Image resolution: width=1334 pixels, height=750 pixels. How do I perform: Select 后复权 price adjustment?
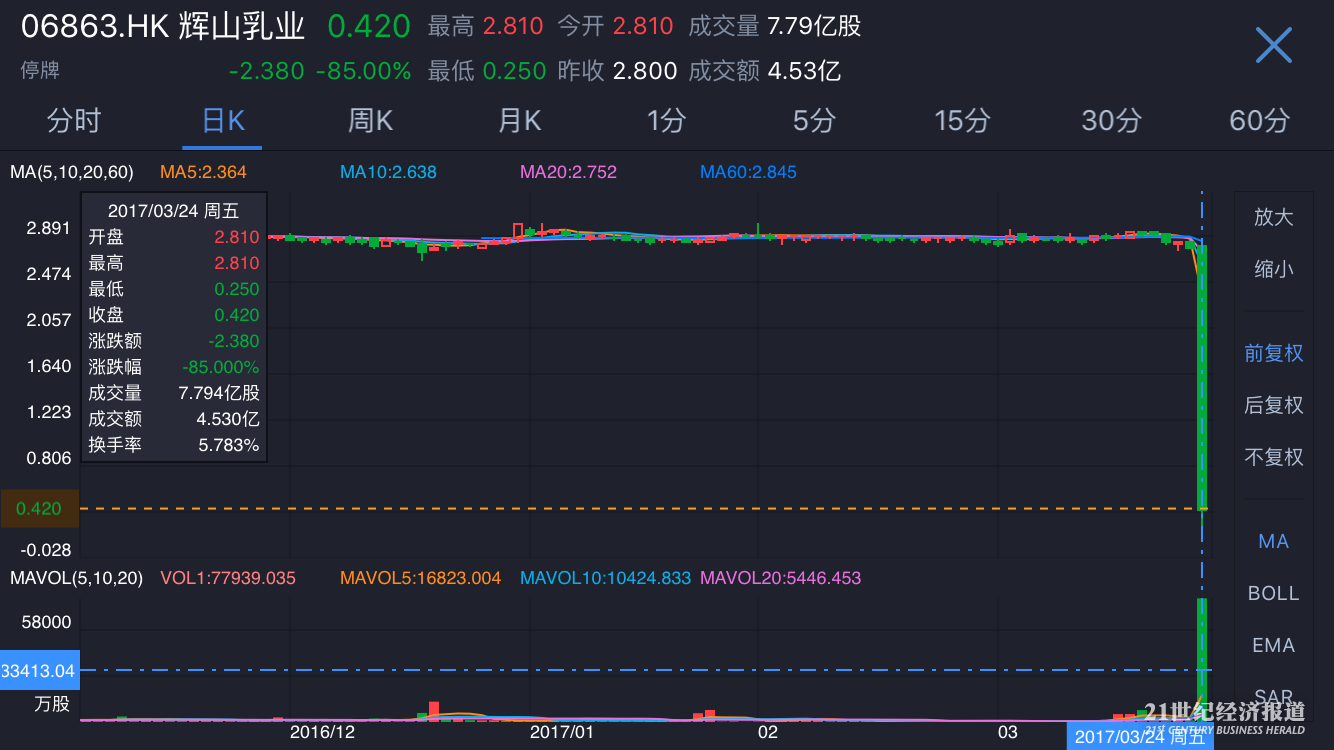coord(1273,405)
